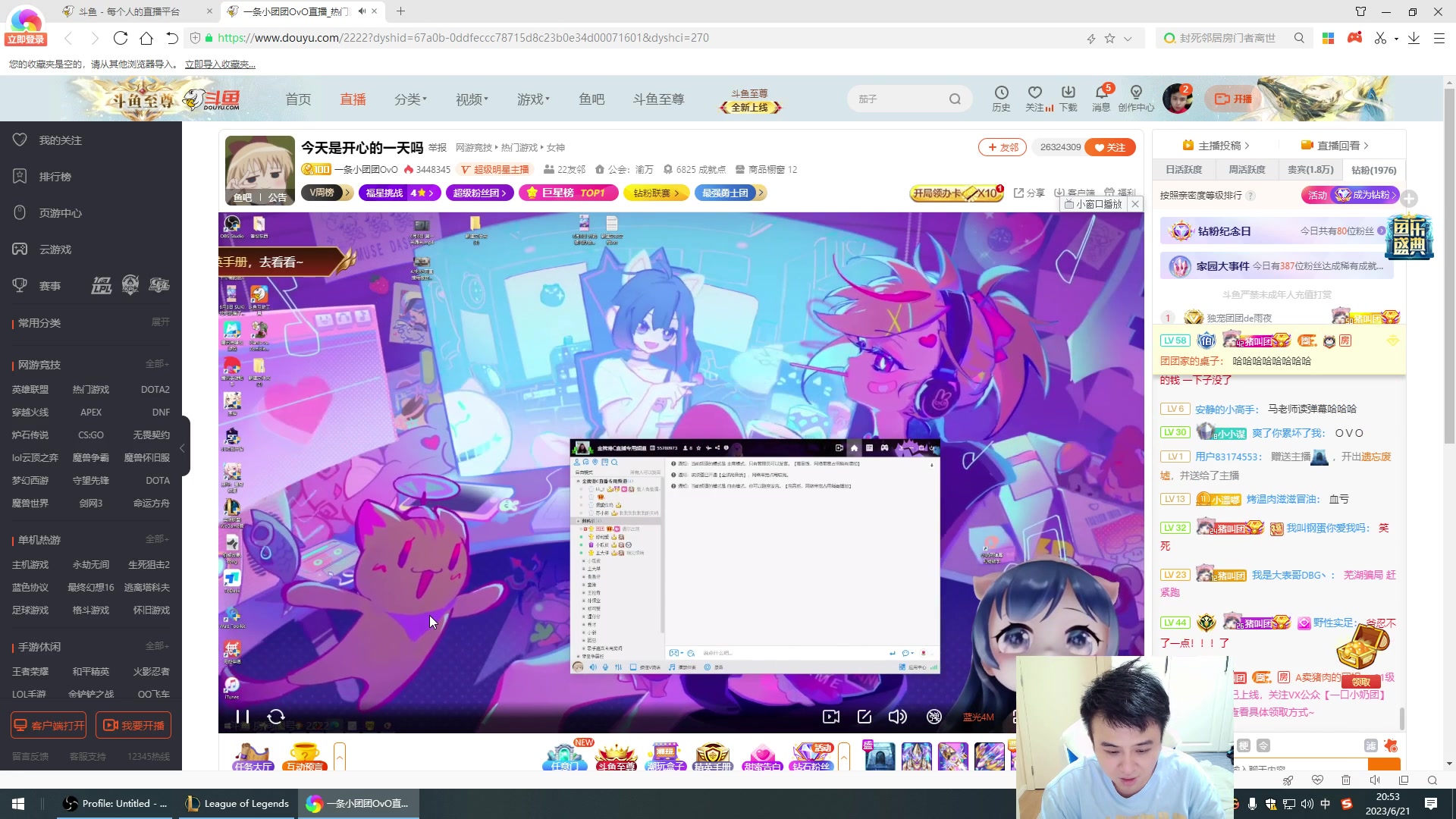This screenshot has width=1456, height=819.
Task: Click 我要开播 button in sidebar
Action: click(133, 726)
